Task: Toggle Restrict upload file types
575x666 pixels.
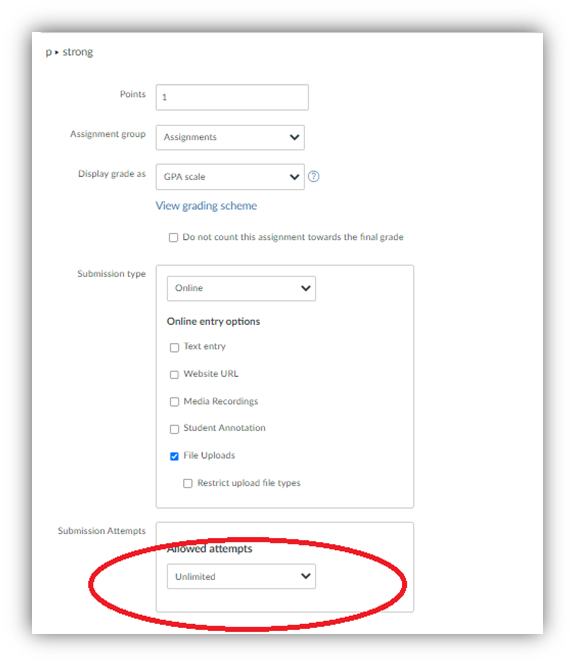Action: [x=188, y=483]
